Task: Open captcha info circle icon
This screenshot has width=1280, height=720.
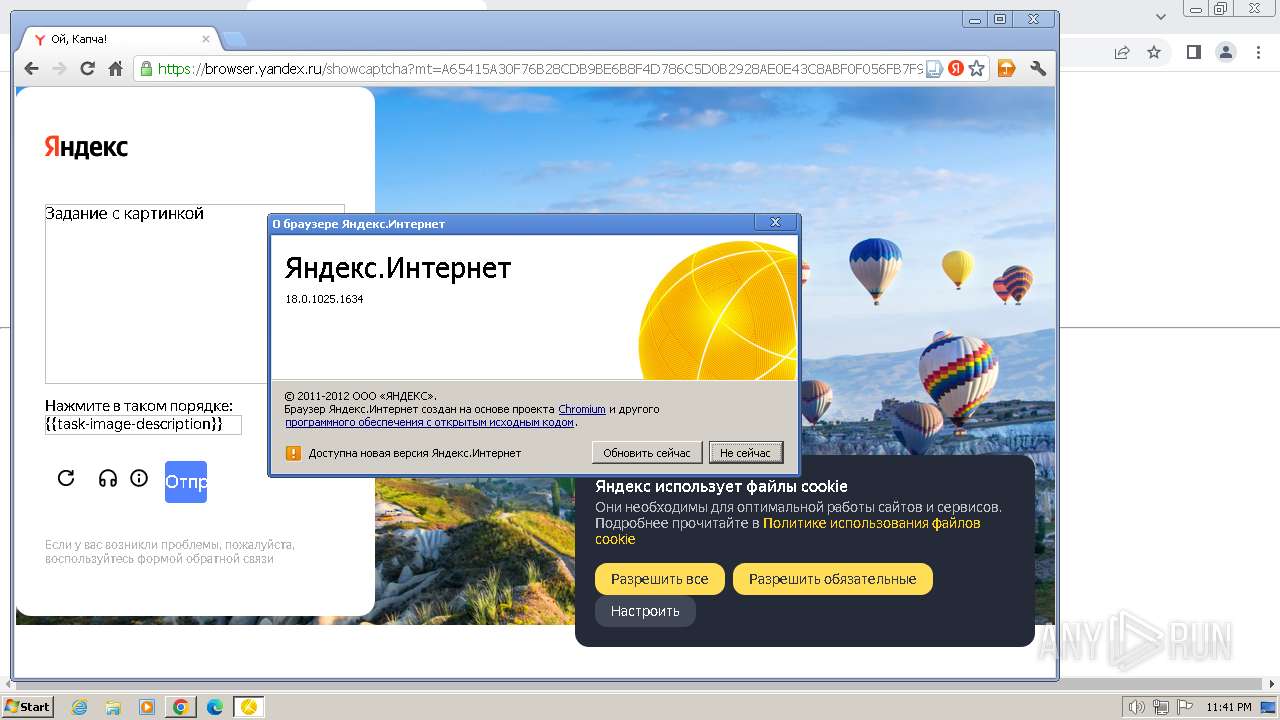Action: pos(139,478)
